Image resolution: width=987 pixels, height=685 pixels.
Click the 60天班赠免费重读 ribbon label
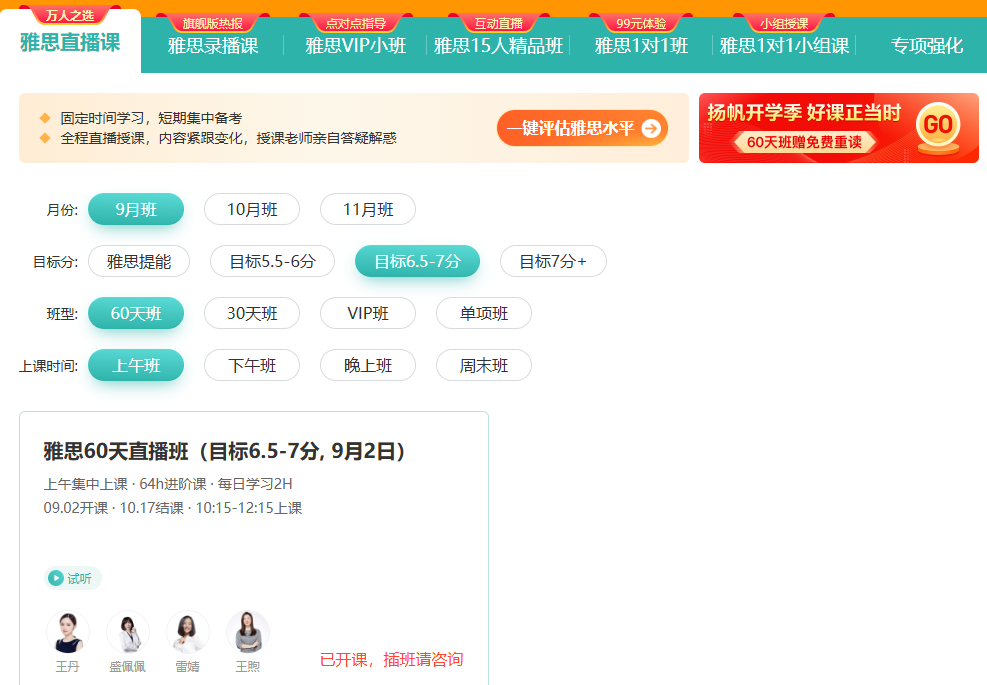click(804, 142)
